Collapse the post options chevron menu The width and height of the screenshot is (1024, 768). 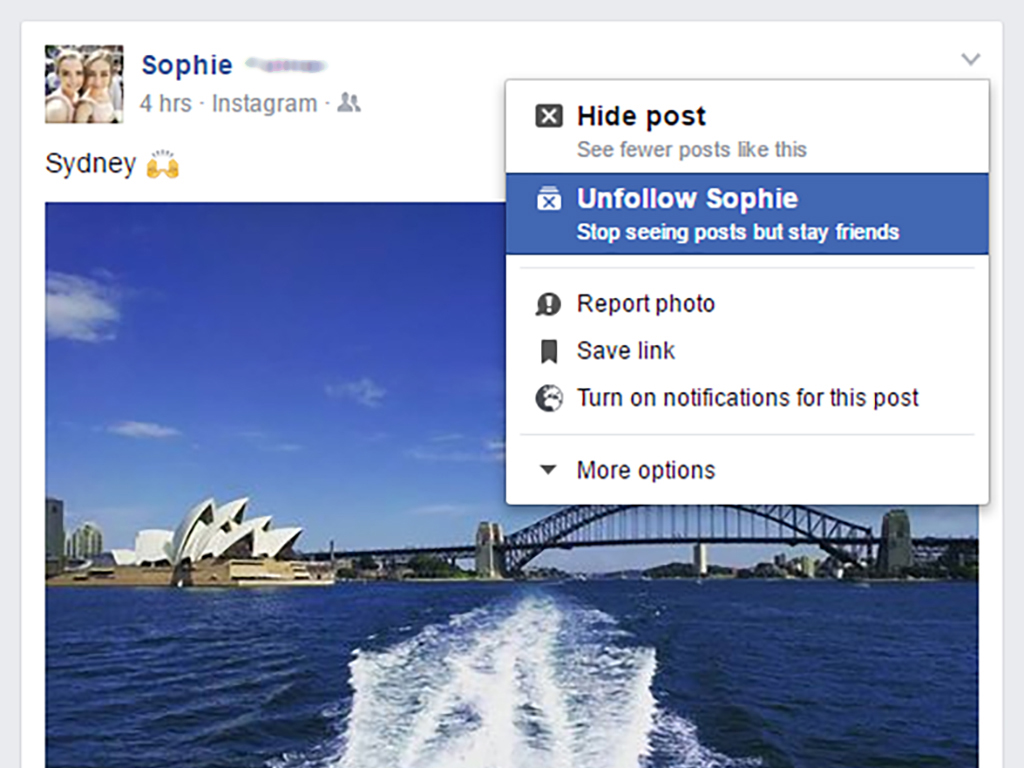pyautogui.click(x=970, y=60)
